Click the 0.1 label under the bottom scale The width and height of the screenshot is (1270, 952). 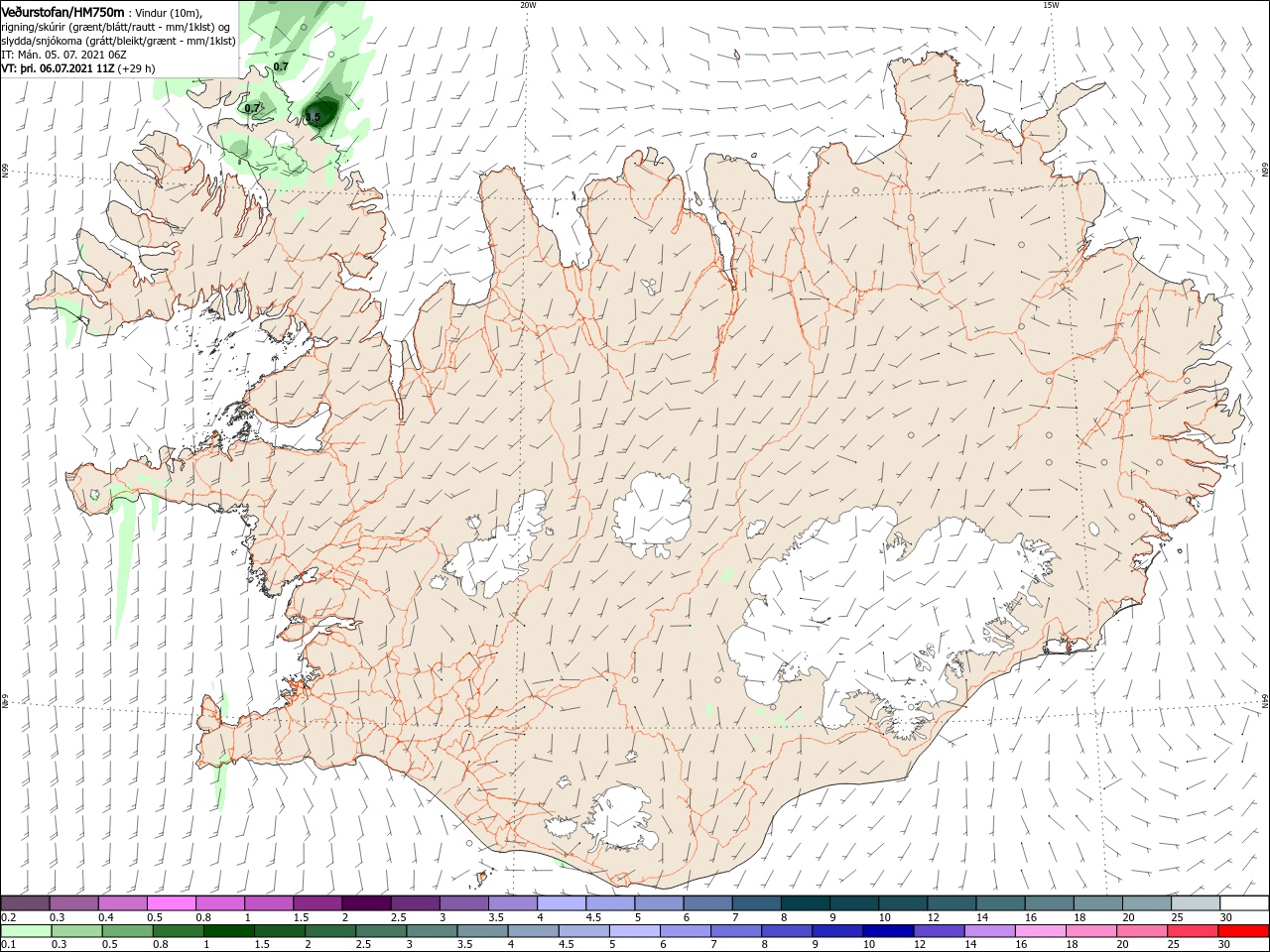(x=9, y=945)
